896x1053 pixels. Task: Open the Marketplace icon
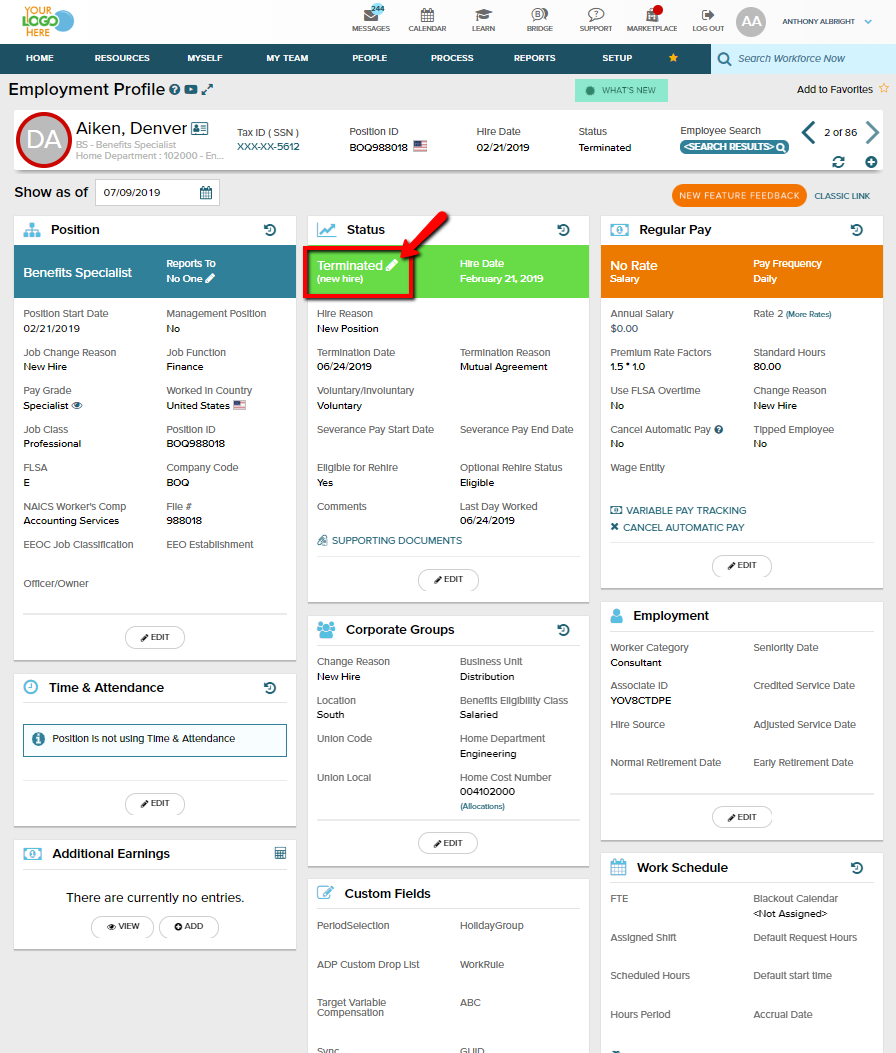pyautogui.click(x=651, y=16)
